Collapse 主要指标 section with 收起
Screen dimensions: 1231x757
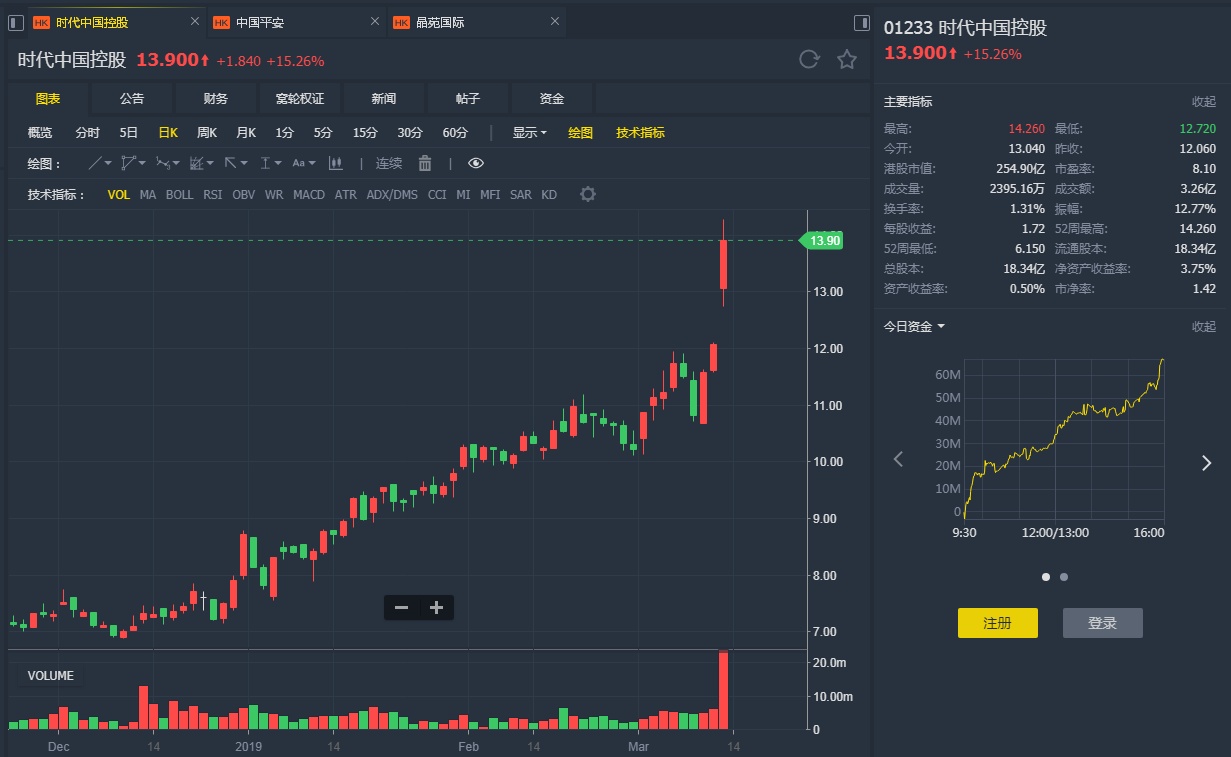[x=1204, y=102]
